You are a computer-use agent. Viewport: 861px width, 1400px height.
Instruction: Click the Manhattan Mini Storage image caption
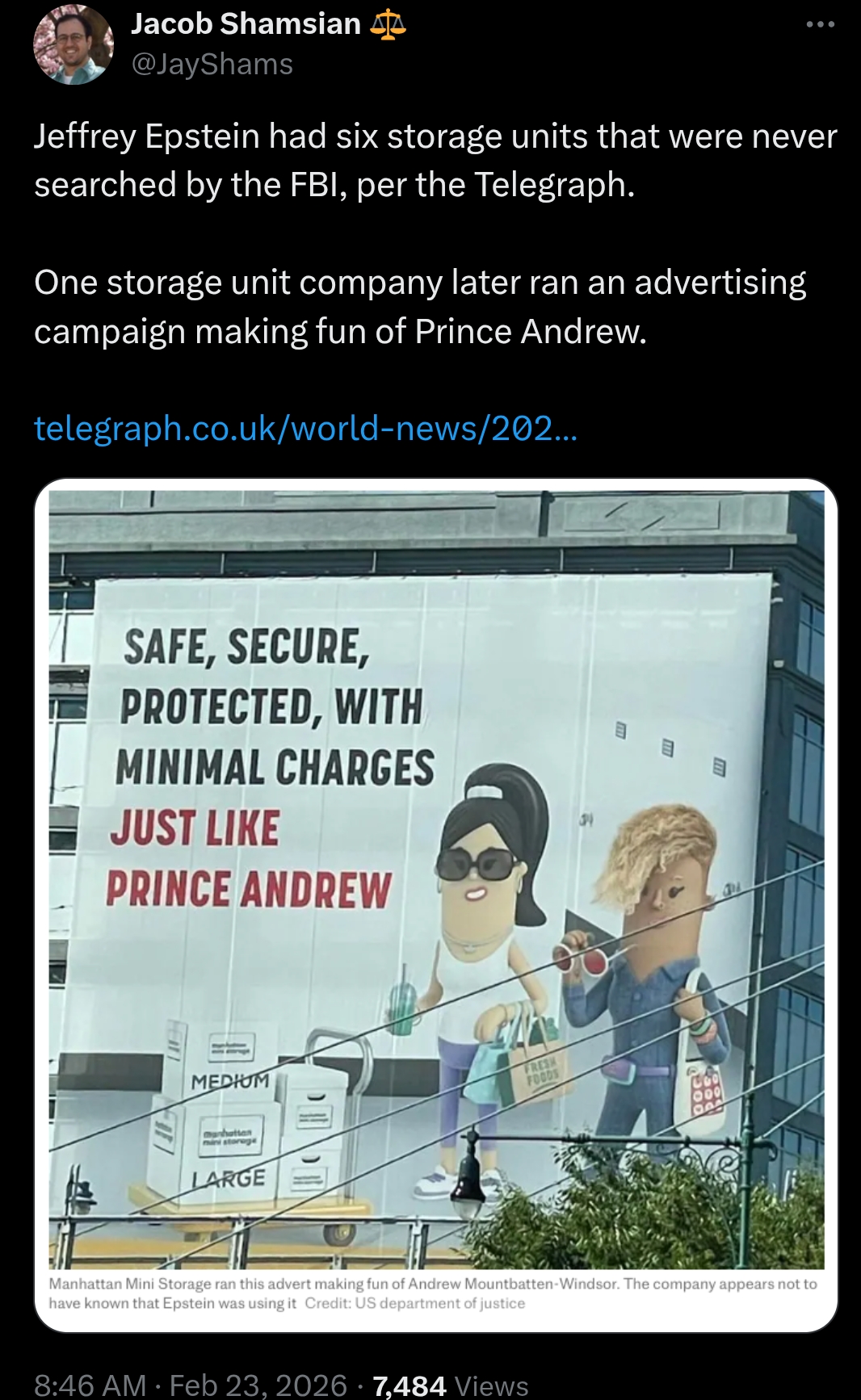433,1293
